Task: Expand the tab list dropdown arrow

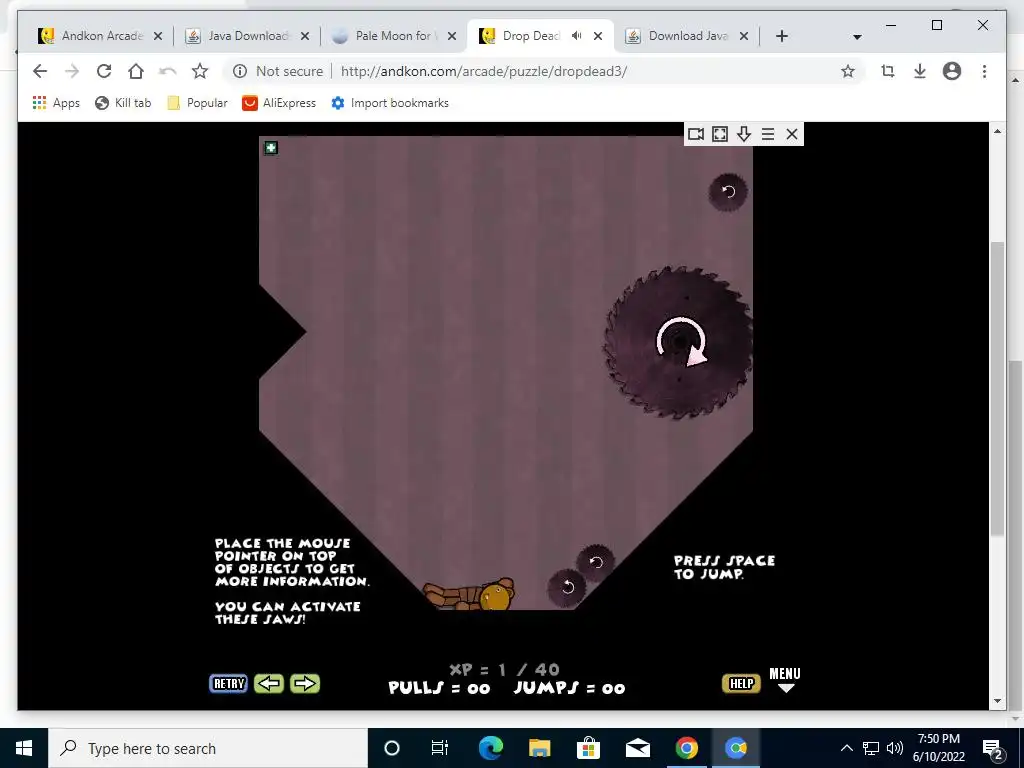Action: [857, 37]
